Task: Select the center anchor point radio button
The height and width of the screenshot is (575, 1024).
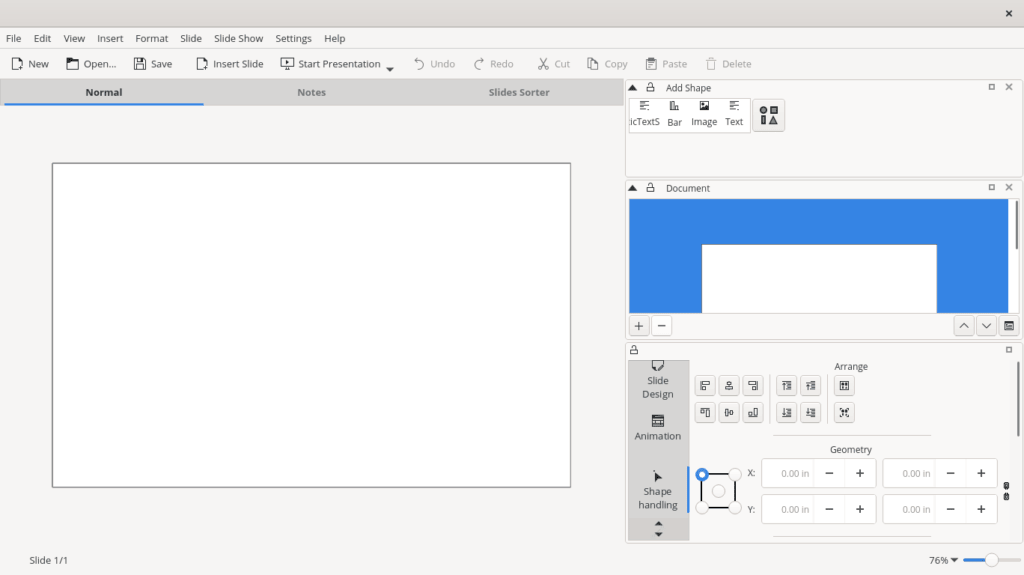Action: 718,491
